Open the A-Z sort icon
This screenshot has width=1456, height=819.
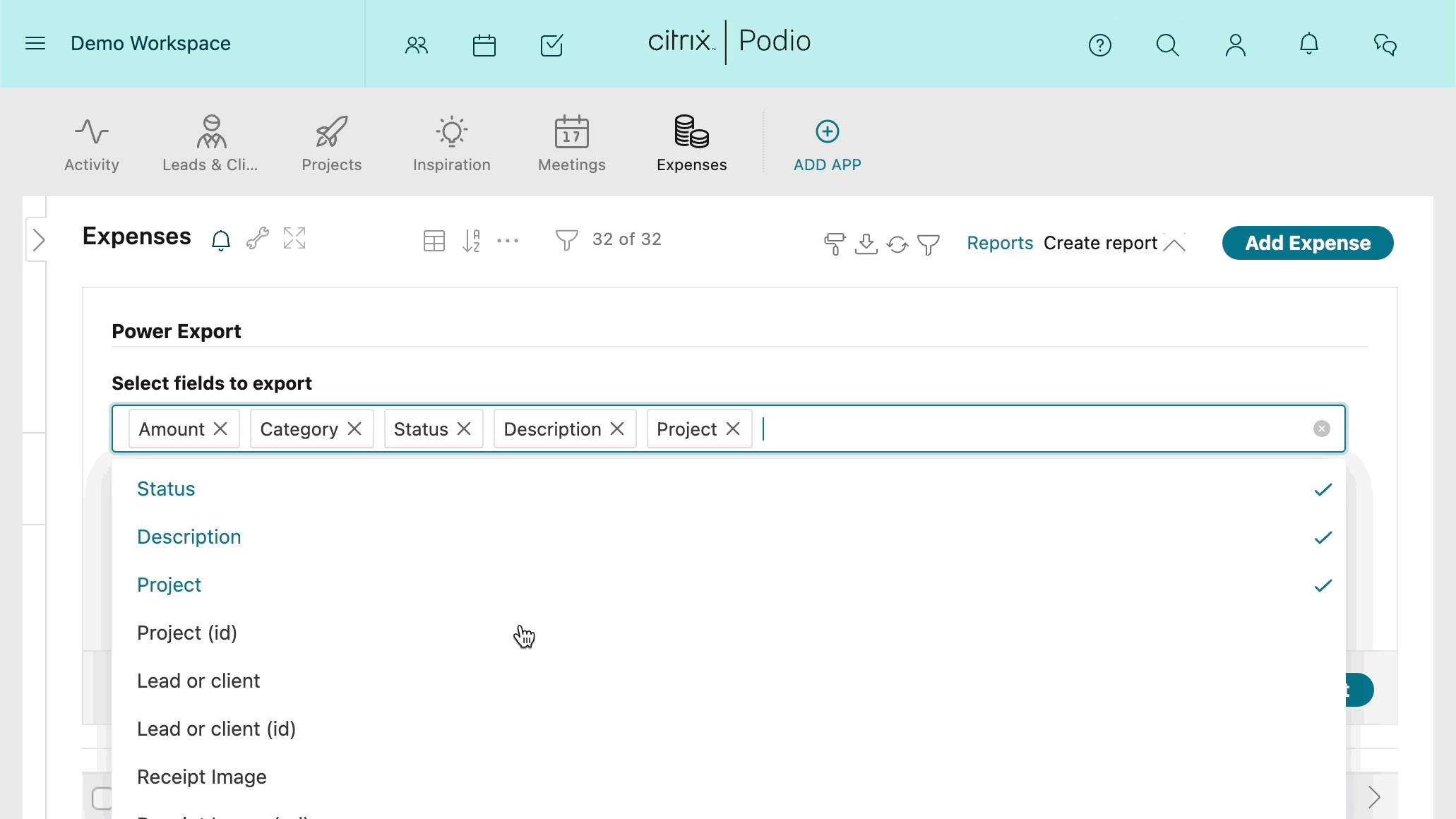point(471,241)
